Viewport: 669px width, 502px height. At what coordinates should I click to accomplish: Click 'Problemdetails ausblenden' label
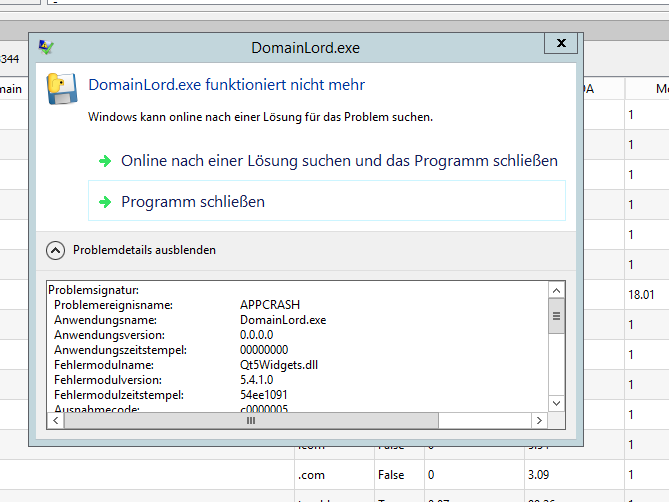[144, 250]
